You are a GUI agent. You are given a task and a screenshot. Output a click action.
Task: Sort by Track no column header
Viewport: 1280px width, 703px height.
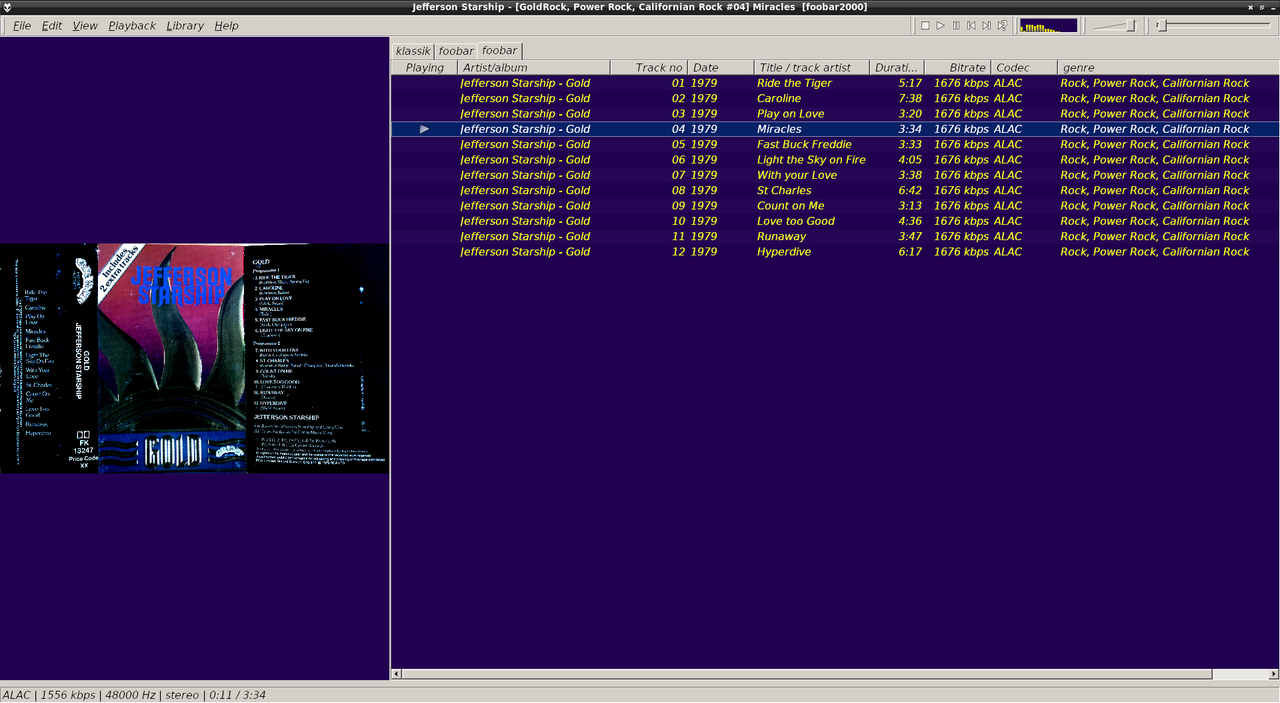pyautogui.click(x=649, y=67)
